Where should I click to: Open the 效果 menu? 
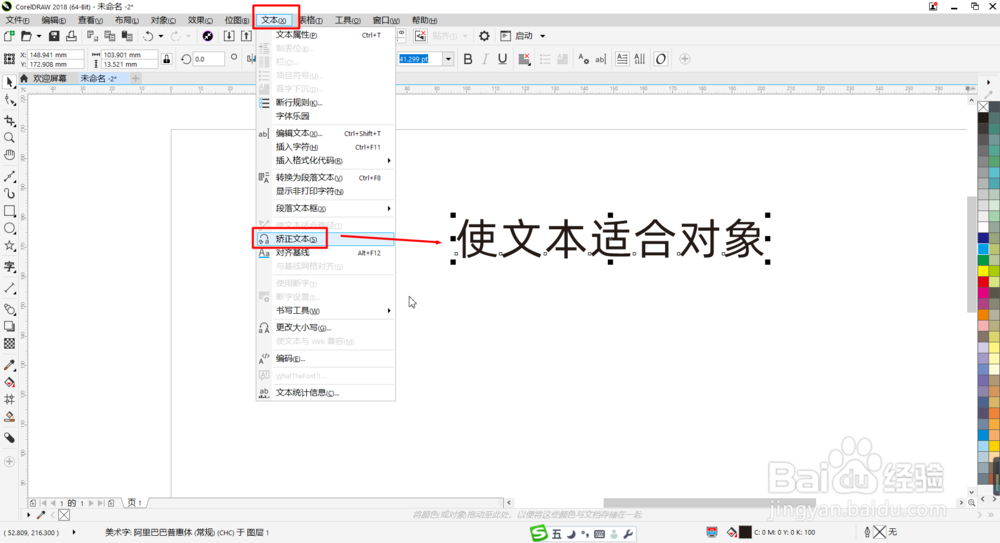click(200, 20)
